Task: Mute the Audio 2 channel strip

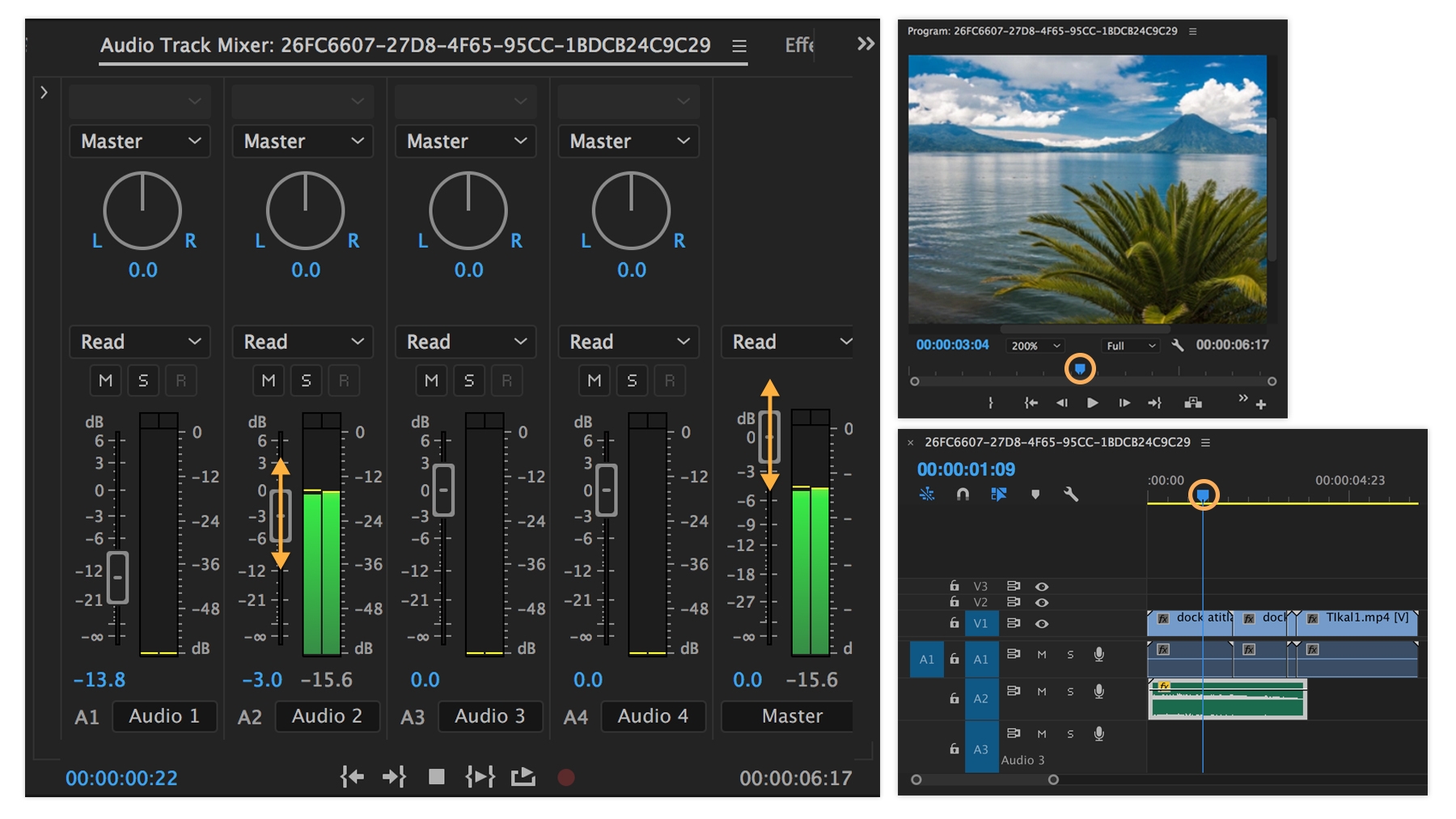Action: coord(268,380)
